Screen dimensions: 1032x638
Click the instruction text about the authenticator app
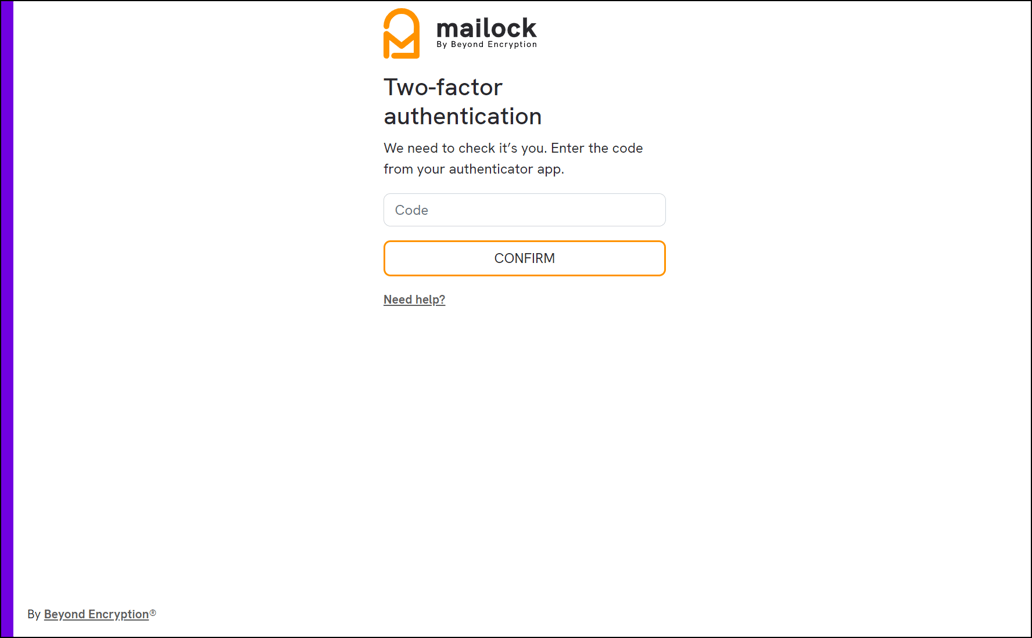pos(513,158)
